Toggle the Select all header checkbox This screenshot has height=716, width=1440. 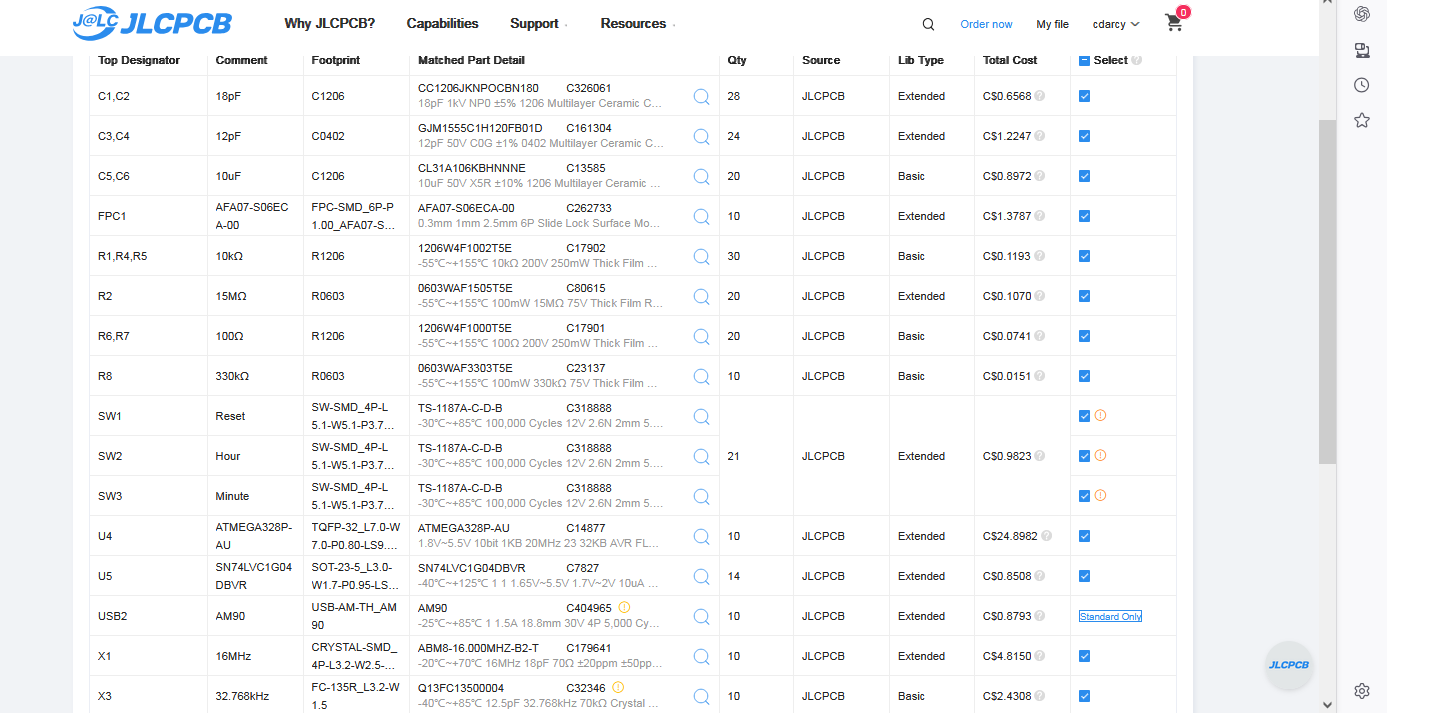(x=1084, y=60)
